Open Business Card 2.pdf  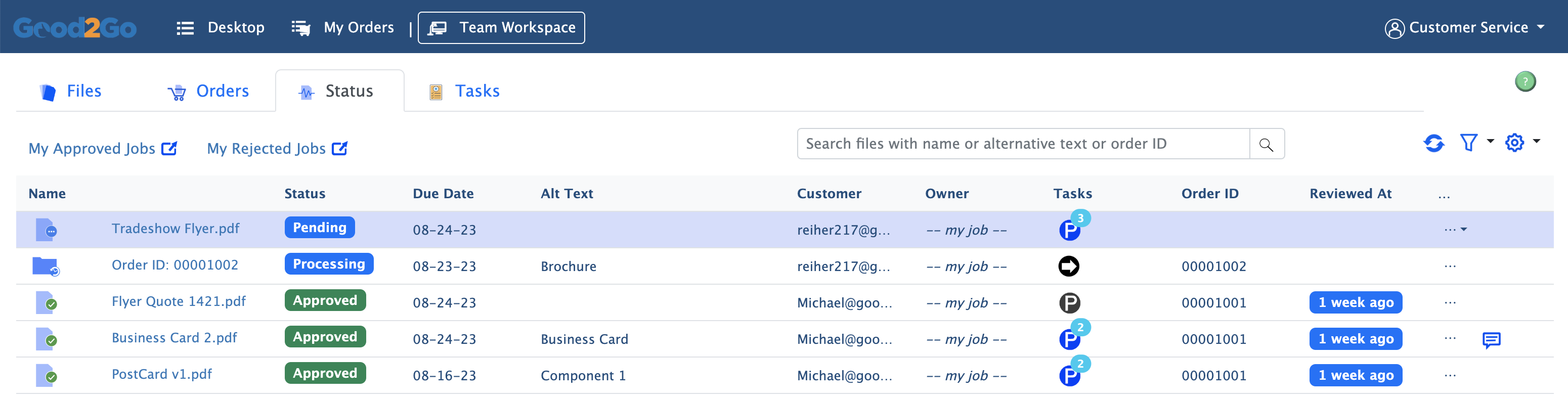tap(174, 338)
